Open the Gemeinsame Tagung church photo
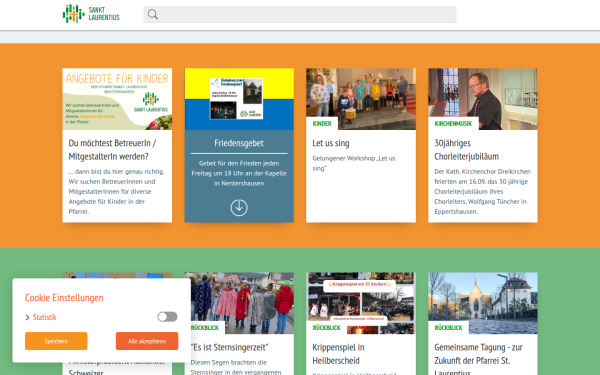 coord(483,303)
